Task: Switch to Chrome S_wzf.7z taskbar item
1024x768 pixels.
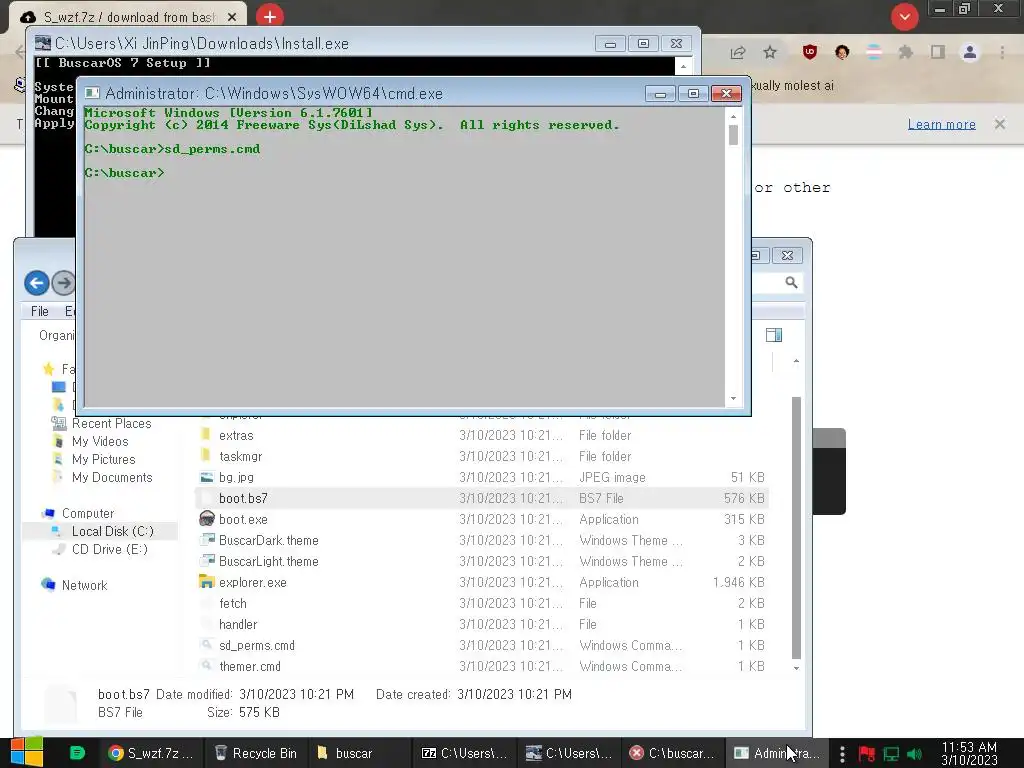Action: pyautogui.click(x=151, y=753)
